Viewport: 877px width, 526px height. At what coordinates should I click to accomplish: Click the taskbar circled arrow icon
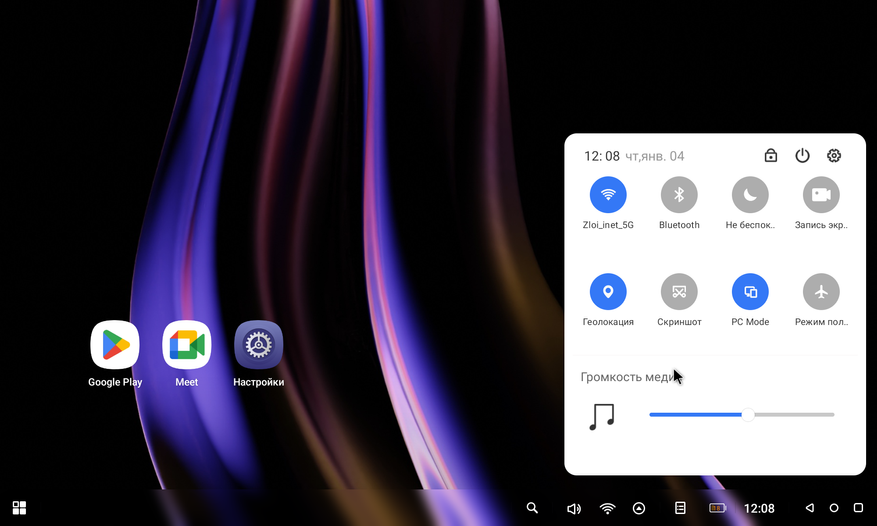(x=639, y=508)
